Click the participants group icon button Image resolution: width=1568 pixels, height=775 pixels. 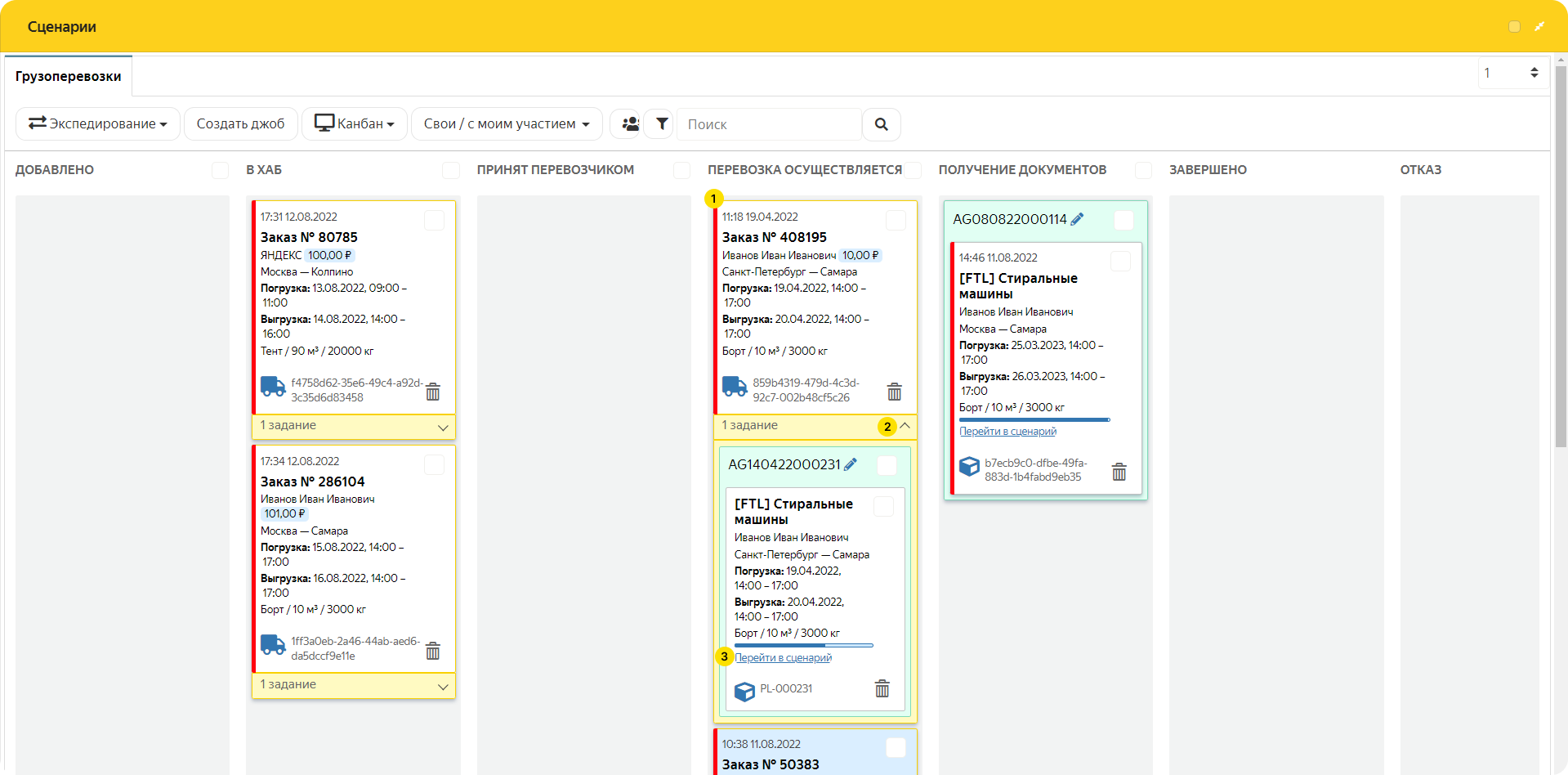pyautogui.click(x=630, y=124)
